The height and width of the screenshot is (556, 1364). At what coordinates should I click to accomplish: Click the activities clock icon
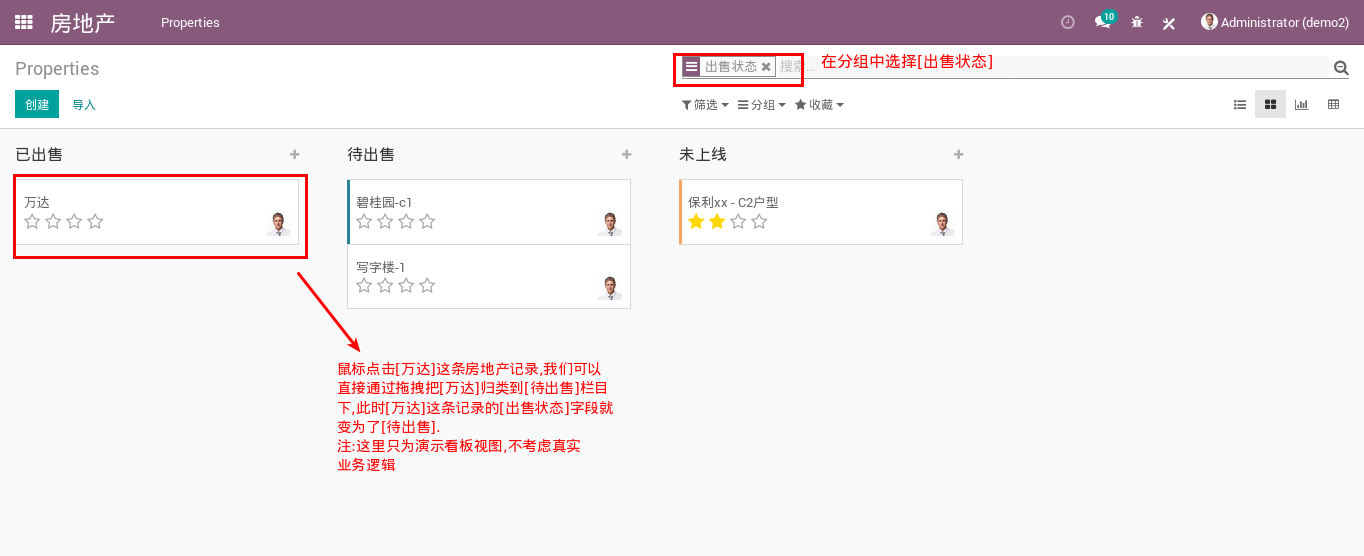coord(1068,22)
